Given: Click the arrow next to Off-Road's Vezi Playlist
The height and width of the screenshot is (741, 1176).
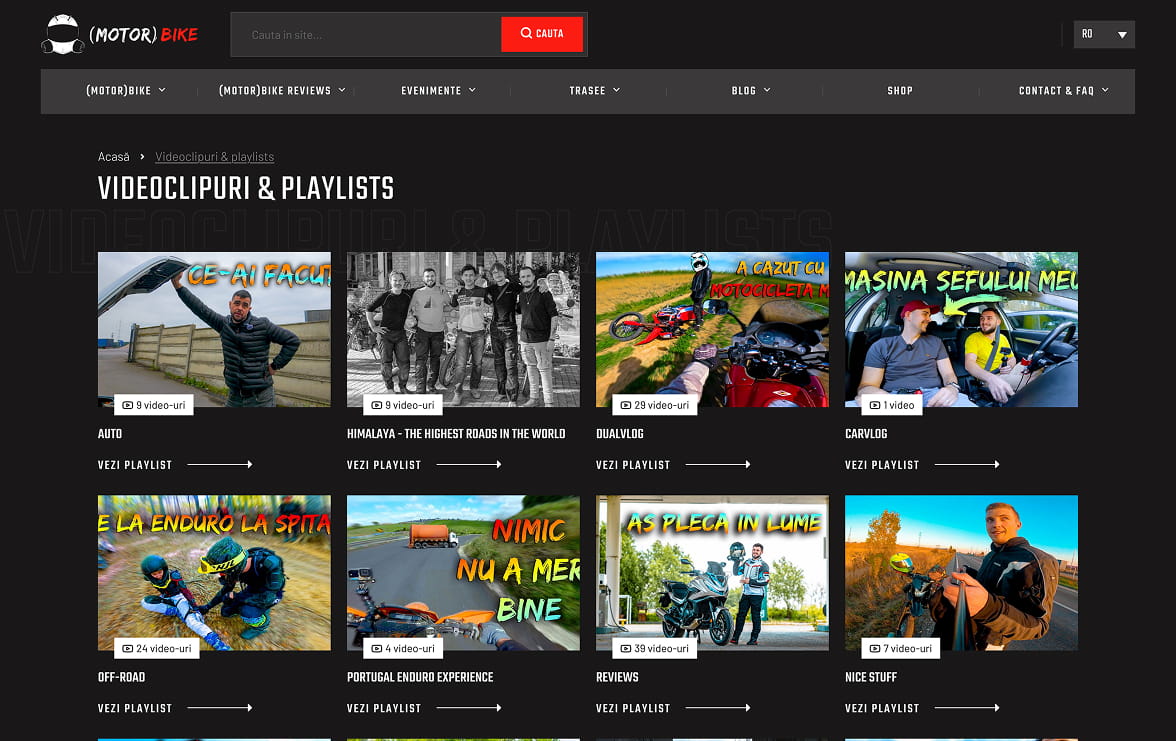Looking at the screenshot, I should [x=220, y=708].
